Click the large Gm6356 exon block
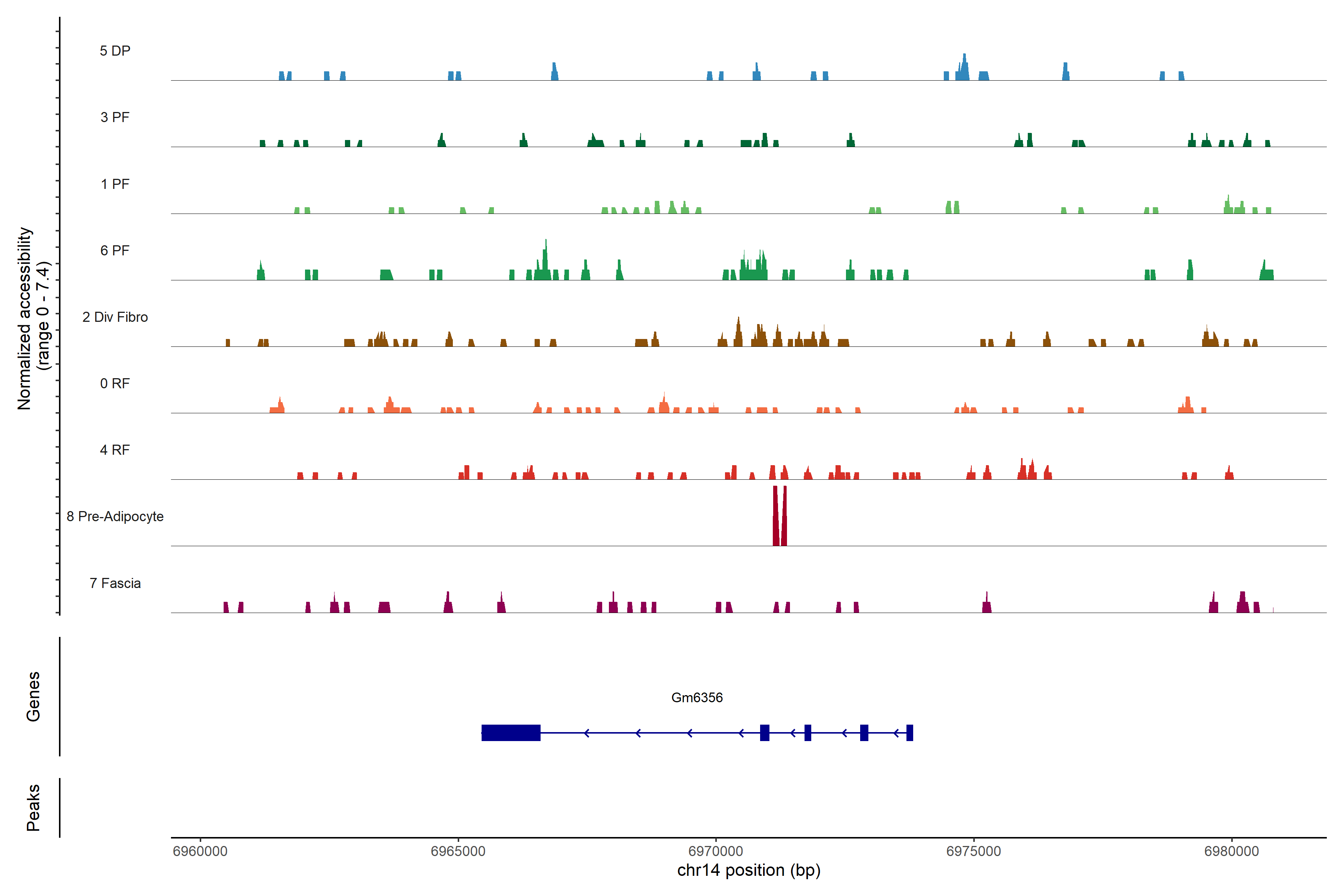This screenshot has height=896, width=1344. [x=511, y=732]
